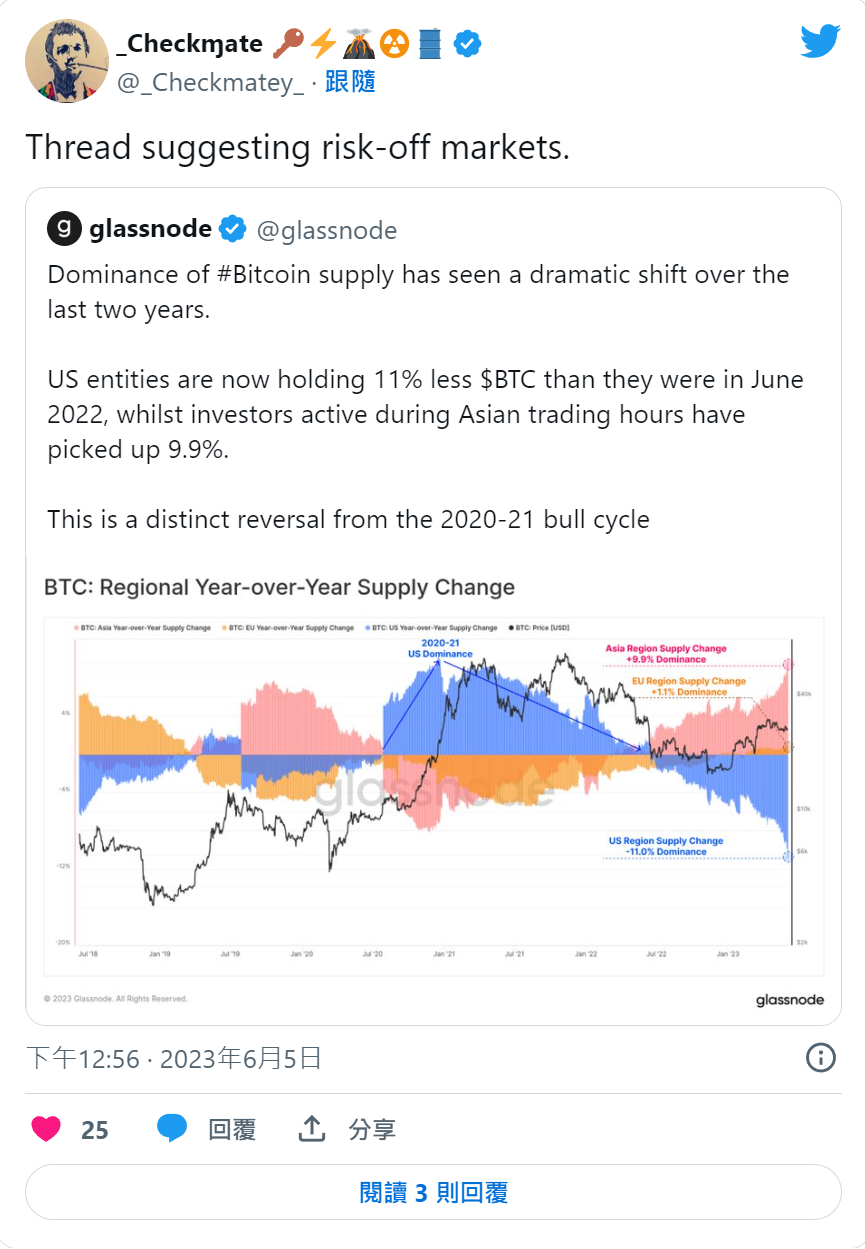
Task: Follow the account via 跟隨 link
Action: point(350,82)
